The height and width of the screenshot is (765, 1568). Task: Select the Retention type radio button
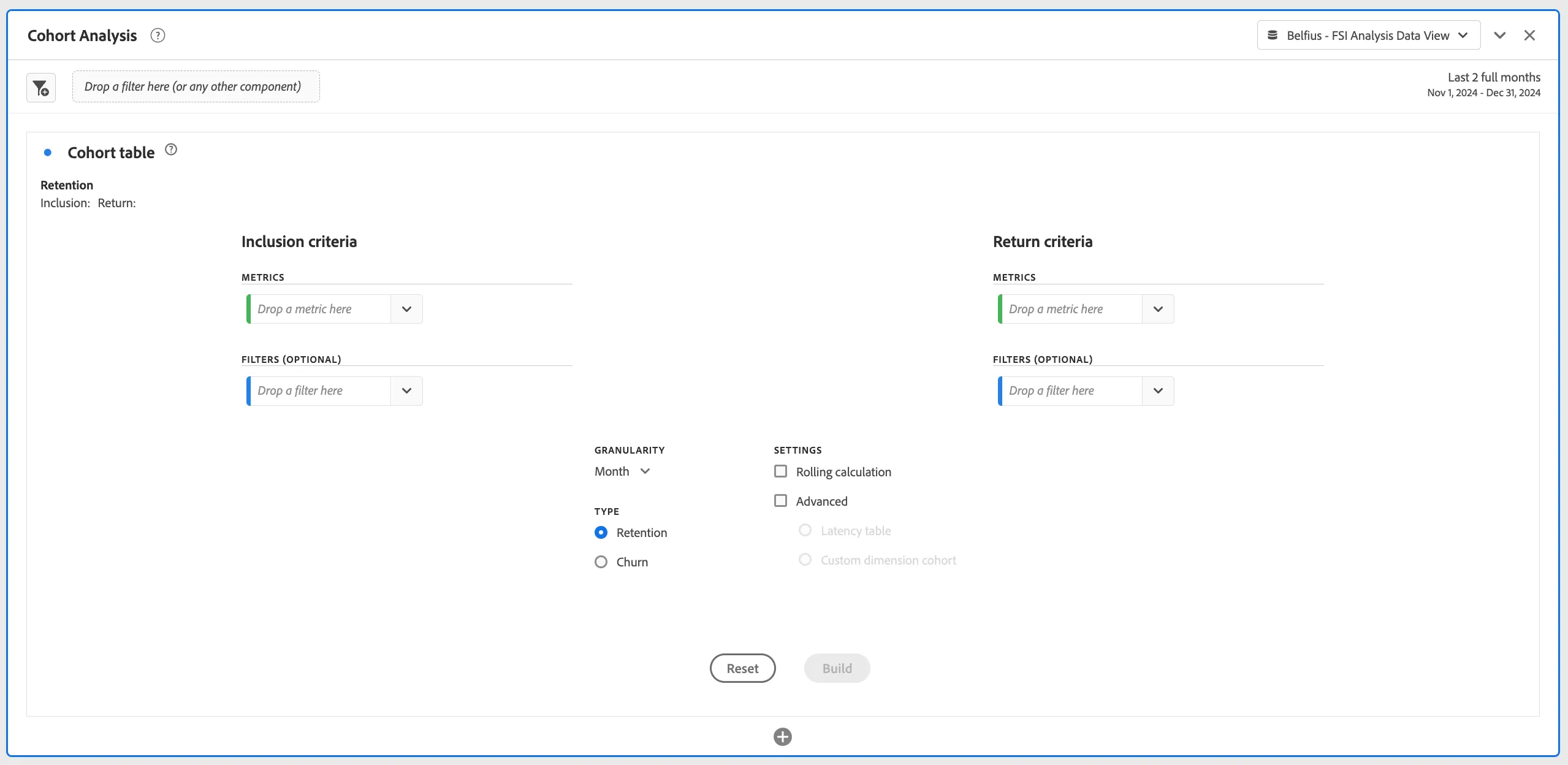click(601, 532)
